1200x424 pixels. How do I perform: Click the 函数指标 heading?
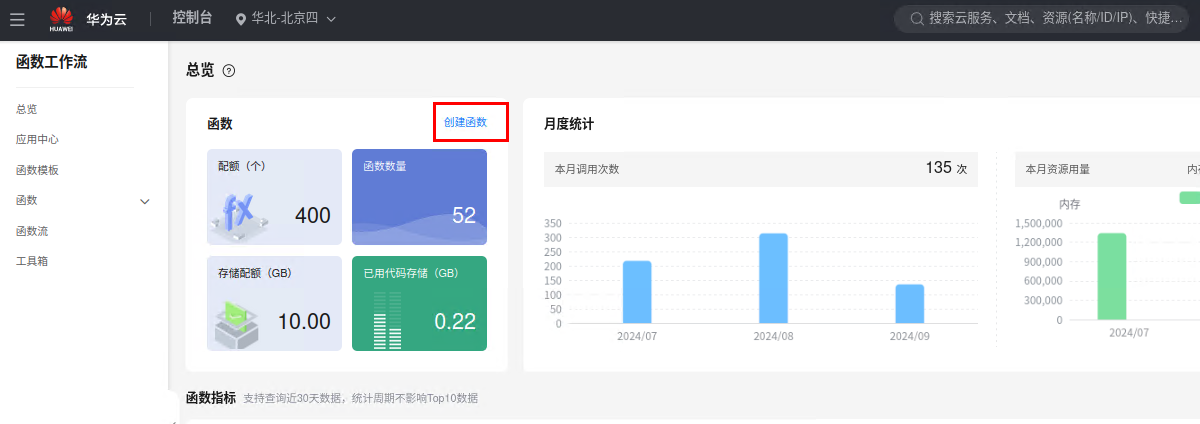(211, 398)
